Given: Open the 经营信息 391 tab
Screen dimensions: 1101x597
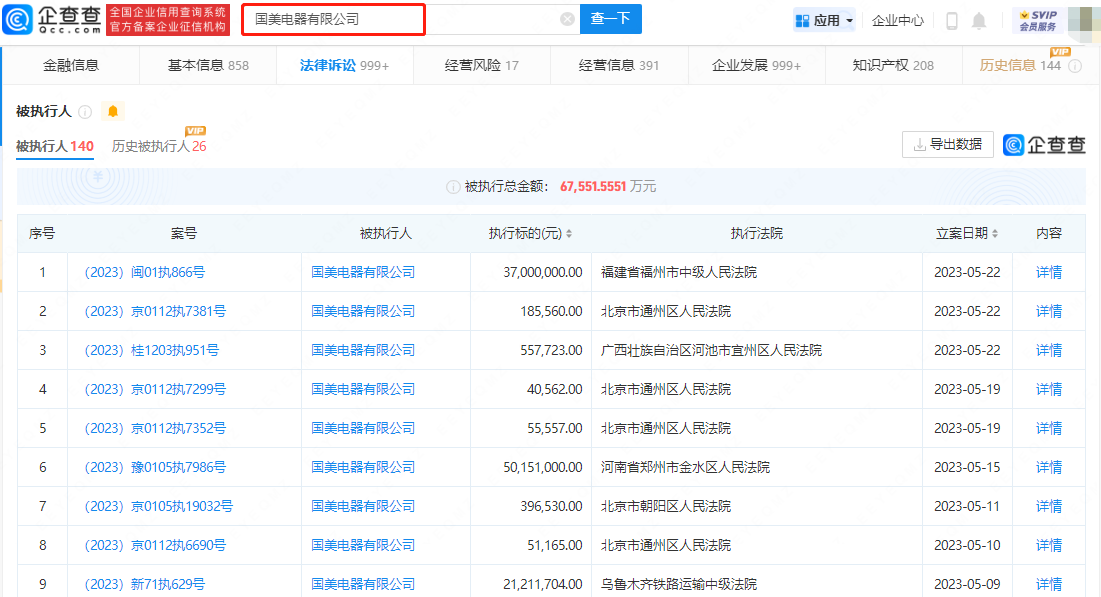Looking at the screenshot, I should point(619,65).
